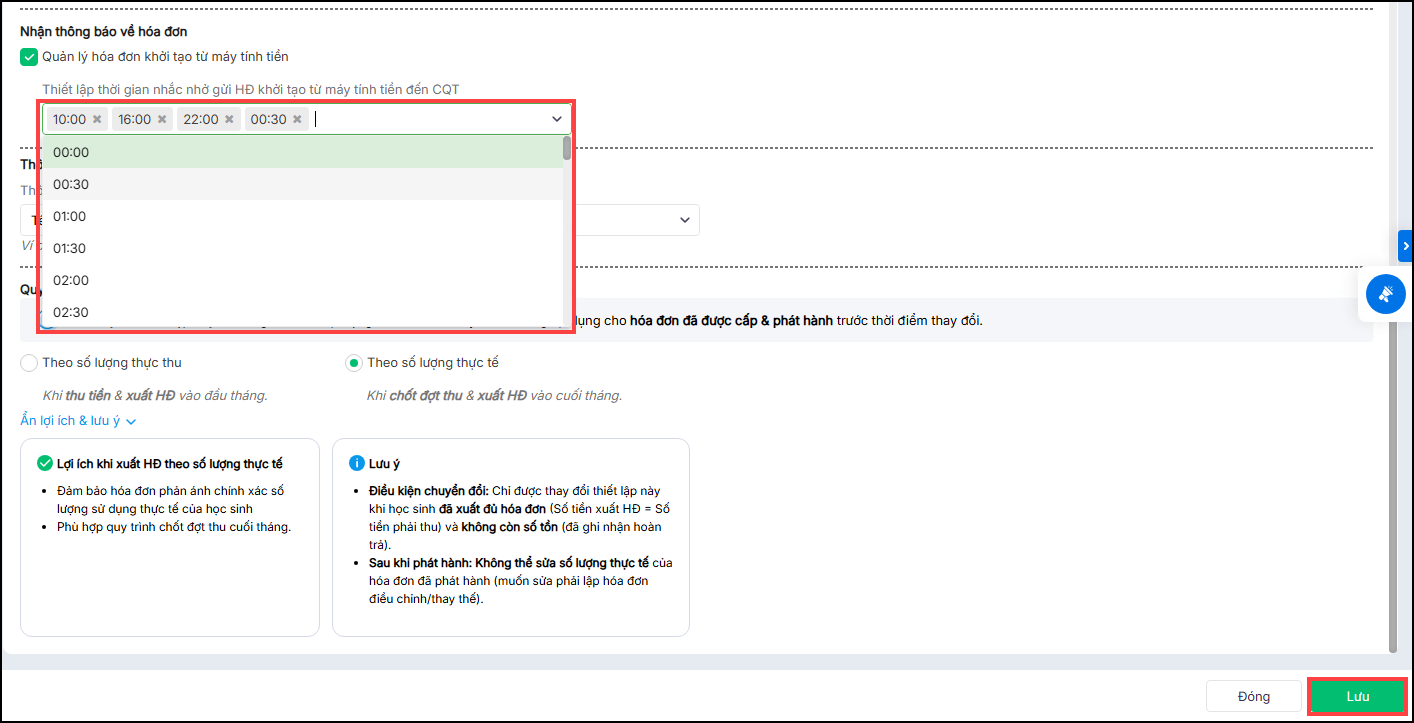Remove the 22:00 time tag
This screenshot has height=723, width=1414.
229,119
